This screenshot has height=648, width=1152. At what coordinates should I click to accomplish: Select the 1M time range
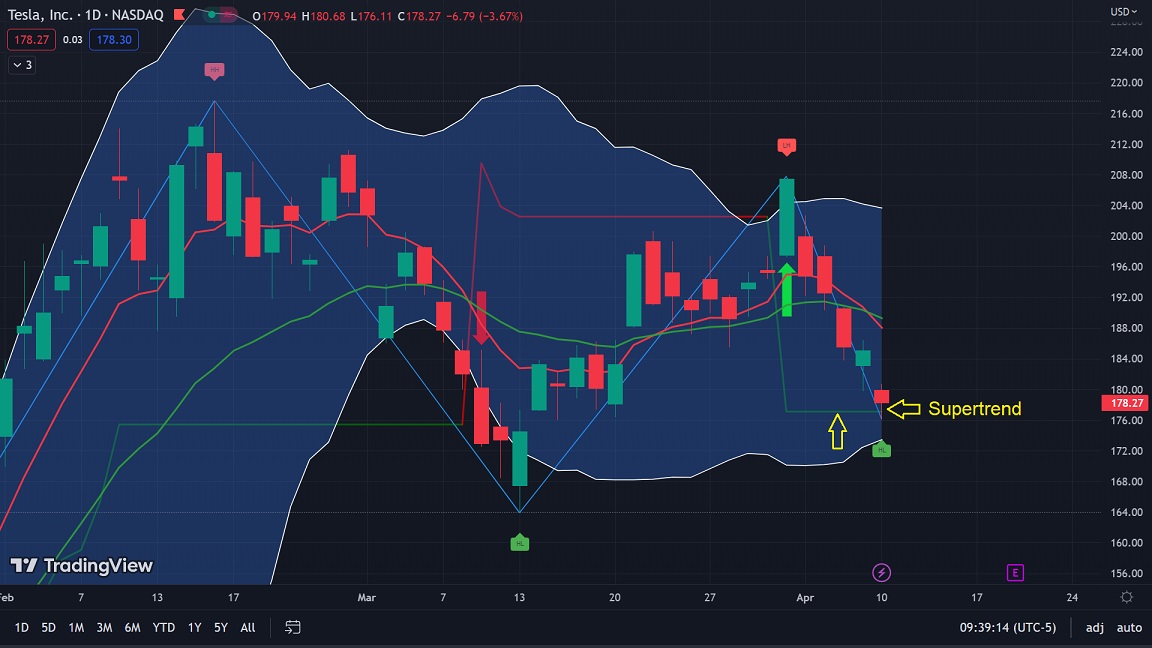pyautogui.click(x=76, y=627)
